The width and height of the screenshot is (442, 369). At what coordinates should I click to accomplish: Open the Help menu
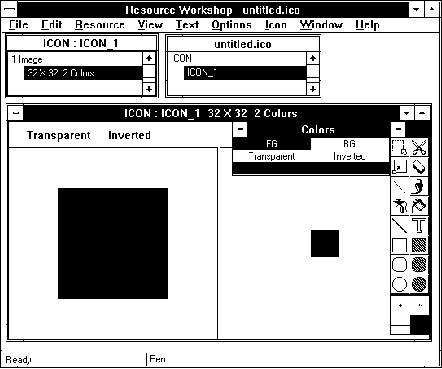(367, 25)
